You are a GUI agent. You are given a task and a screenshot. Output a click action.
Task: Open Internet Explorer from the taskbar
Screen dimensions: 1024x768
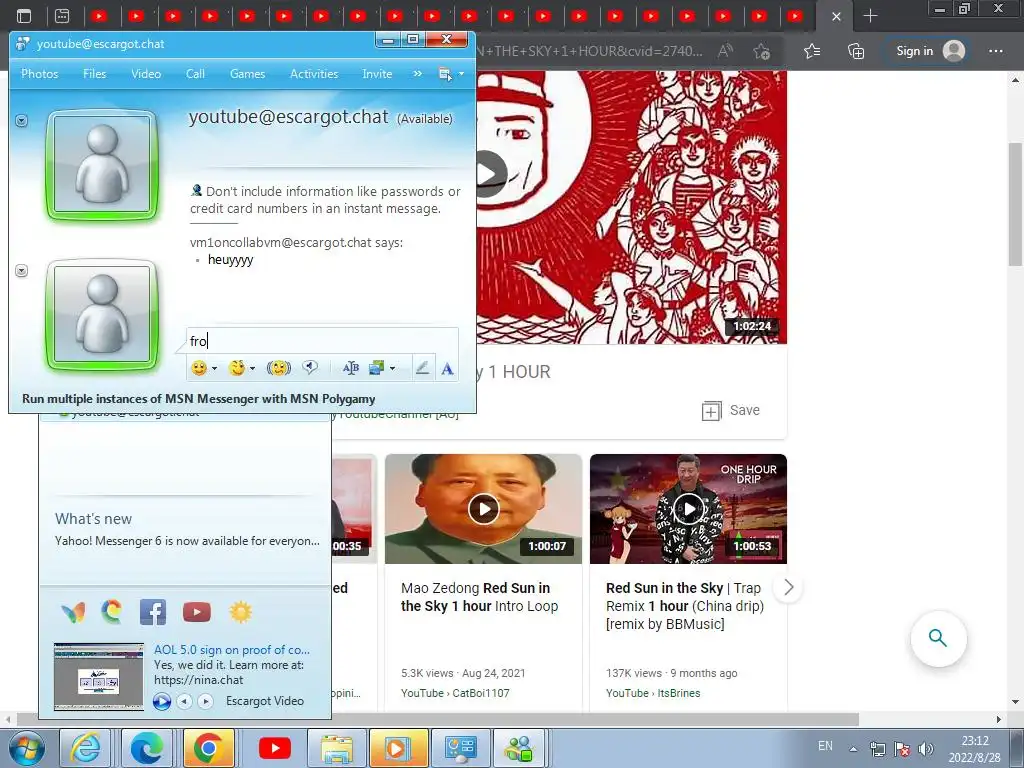click(x=87, y=748)
